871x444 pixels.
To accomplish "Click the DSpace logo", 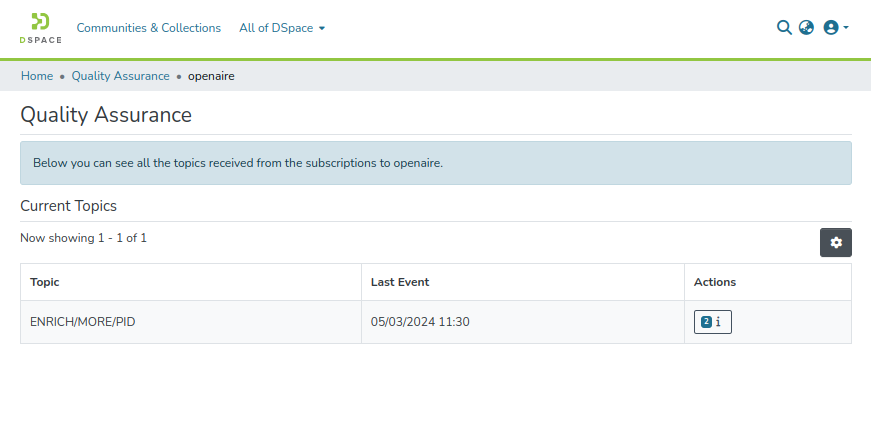I will (x=40, y=28).
